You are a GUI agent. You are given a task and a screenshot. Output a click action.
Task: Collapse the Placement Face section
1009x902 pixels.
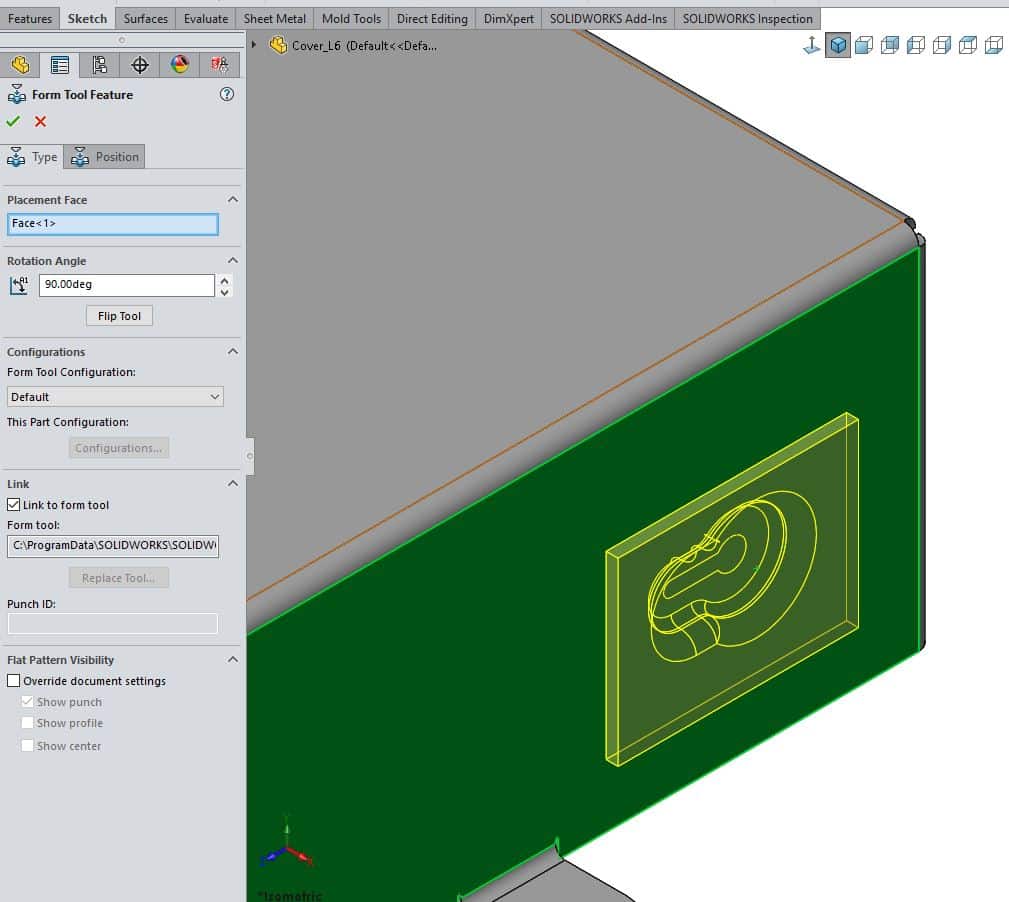(232, 200)
